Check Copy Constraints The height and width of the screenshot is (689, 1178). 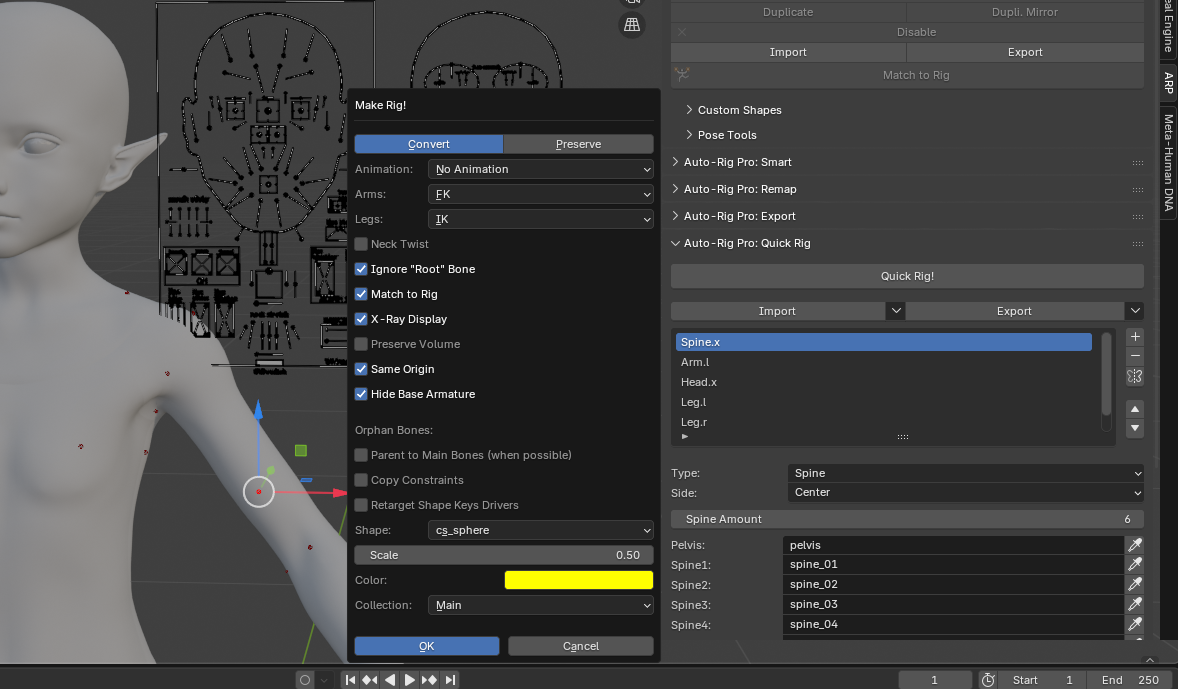[x=361, y=480]
